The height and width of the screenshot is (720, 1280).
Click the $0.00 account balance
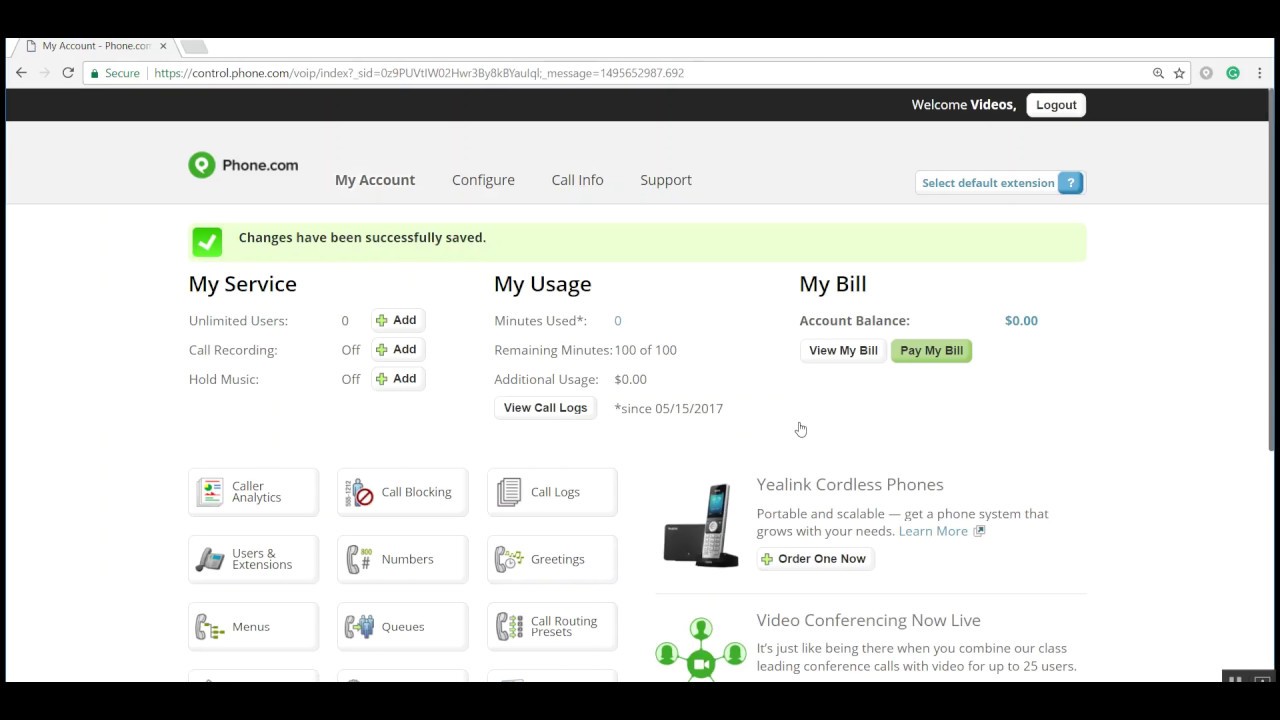pyautogui.click(x=1021, y=321)
